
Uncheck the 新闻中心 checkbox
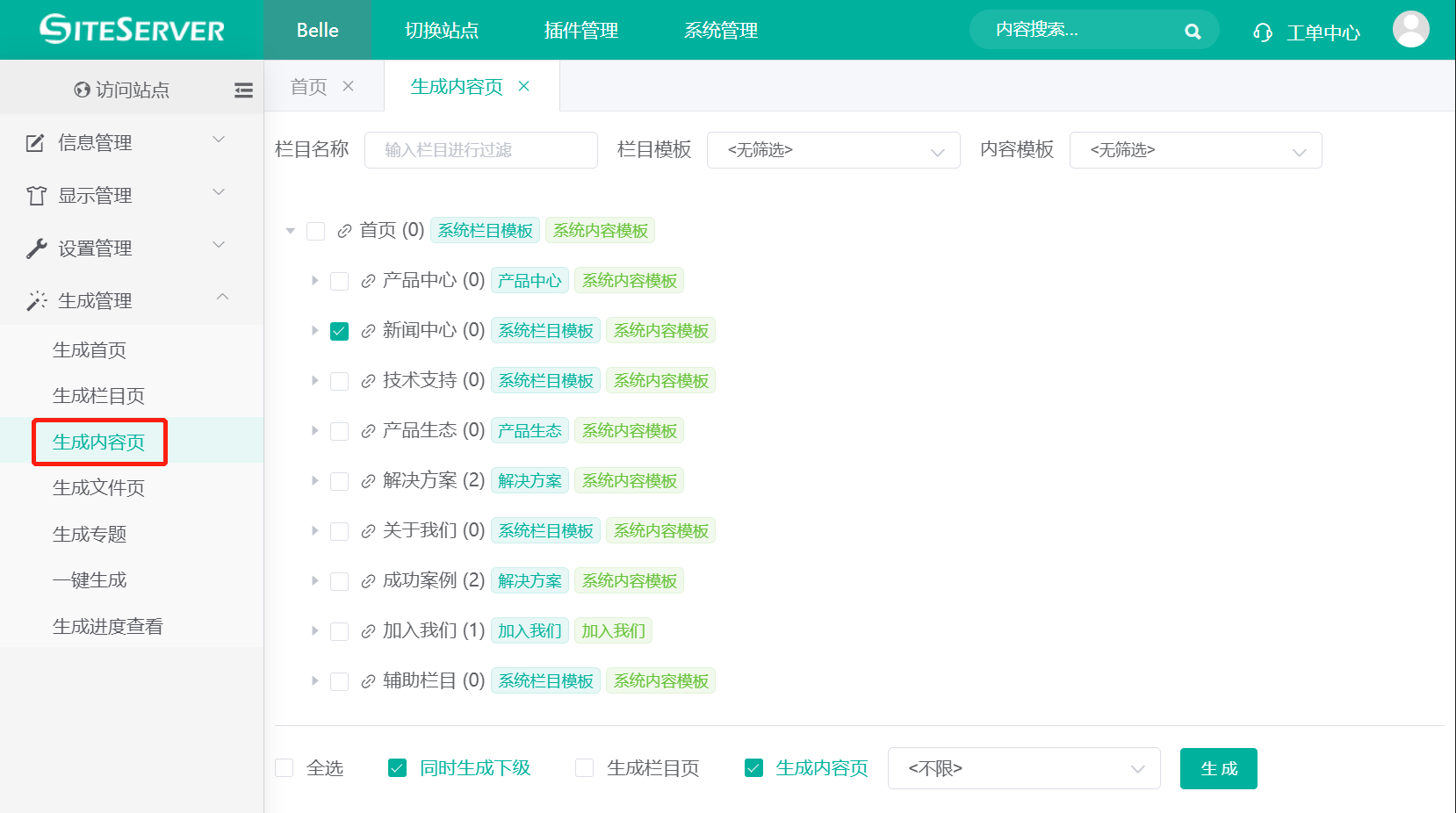click(340, 331)
